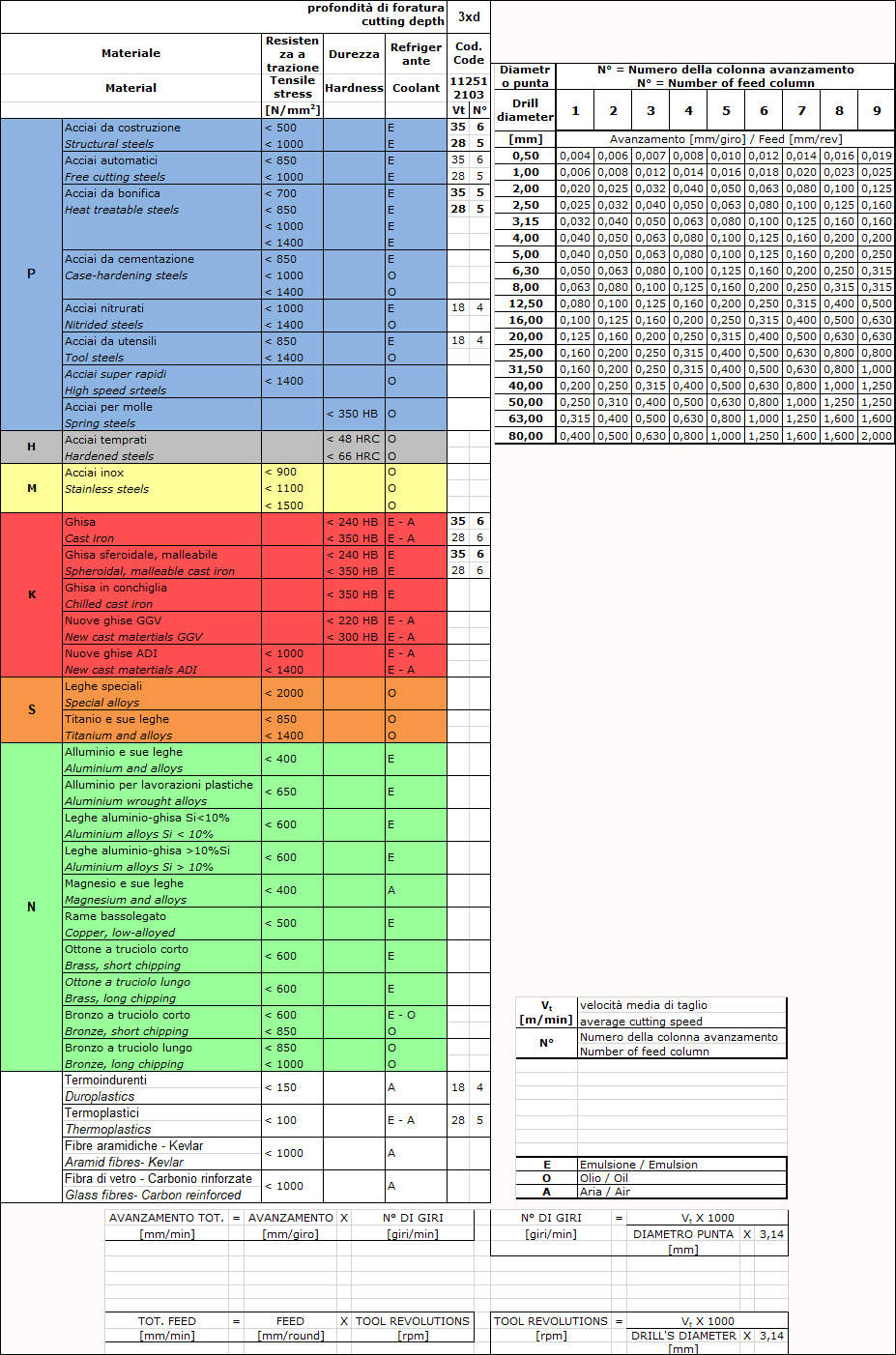The height and width of the screenshot is (1355, 896).
Task: Select the 'Nuove ghise GGV' cell
Action: (162, 620)
